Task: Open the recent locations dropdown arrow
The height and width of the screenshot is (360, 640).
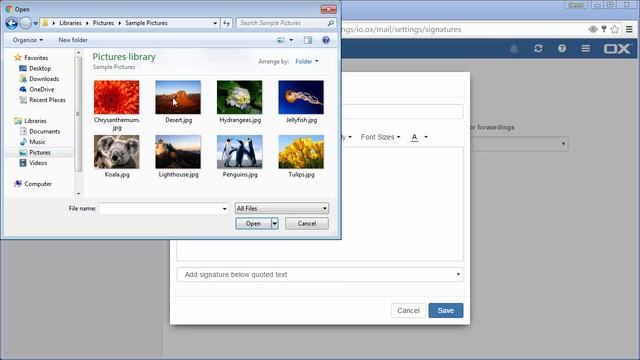Action: pyautogui.click(x=36, y=23)
